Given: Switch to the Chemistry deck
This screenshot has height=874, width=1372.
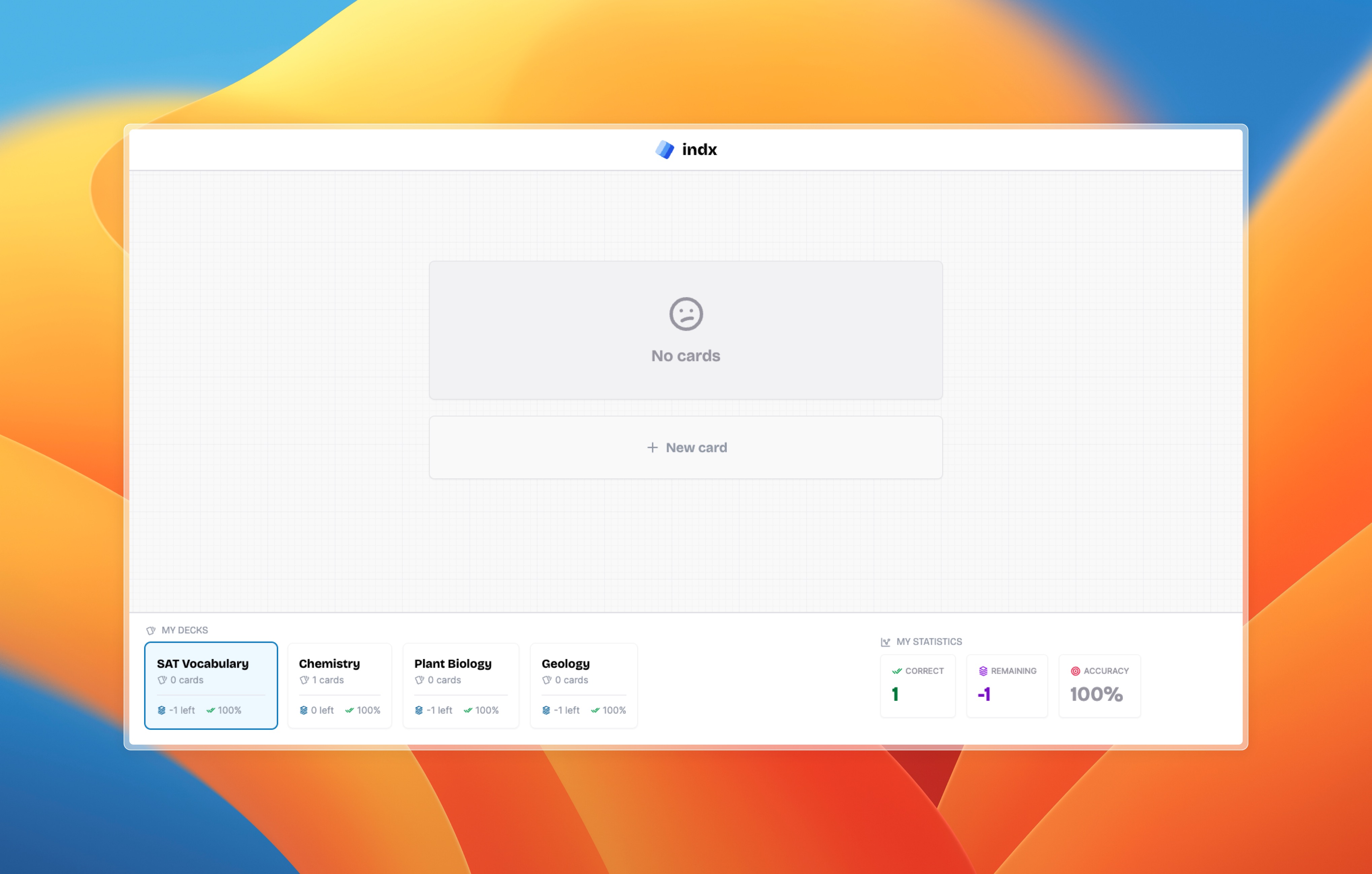Looking at the screenshot, I should (339, 685).
